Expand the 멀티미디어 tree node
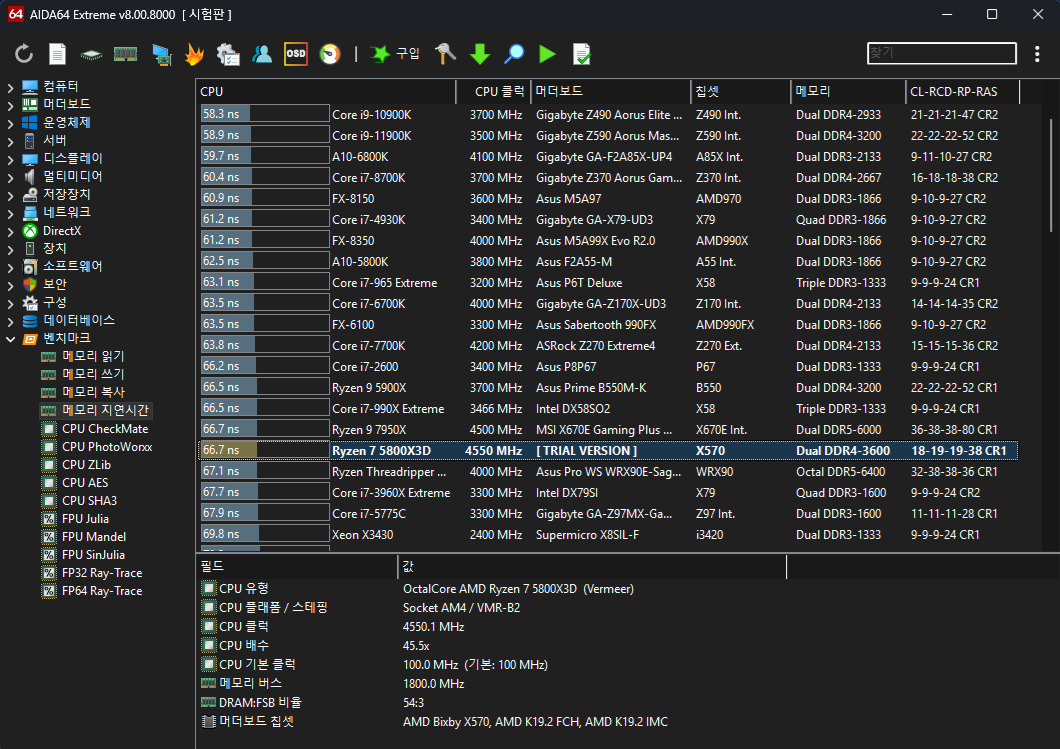 [x=10, y=177]
